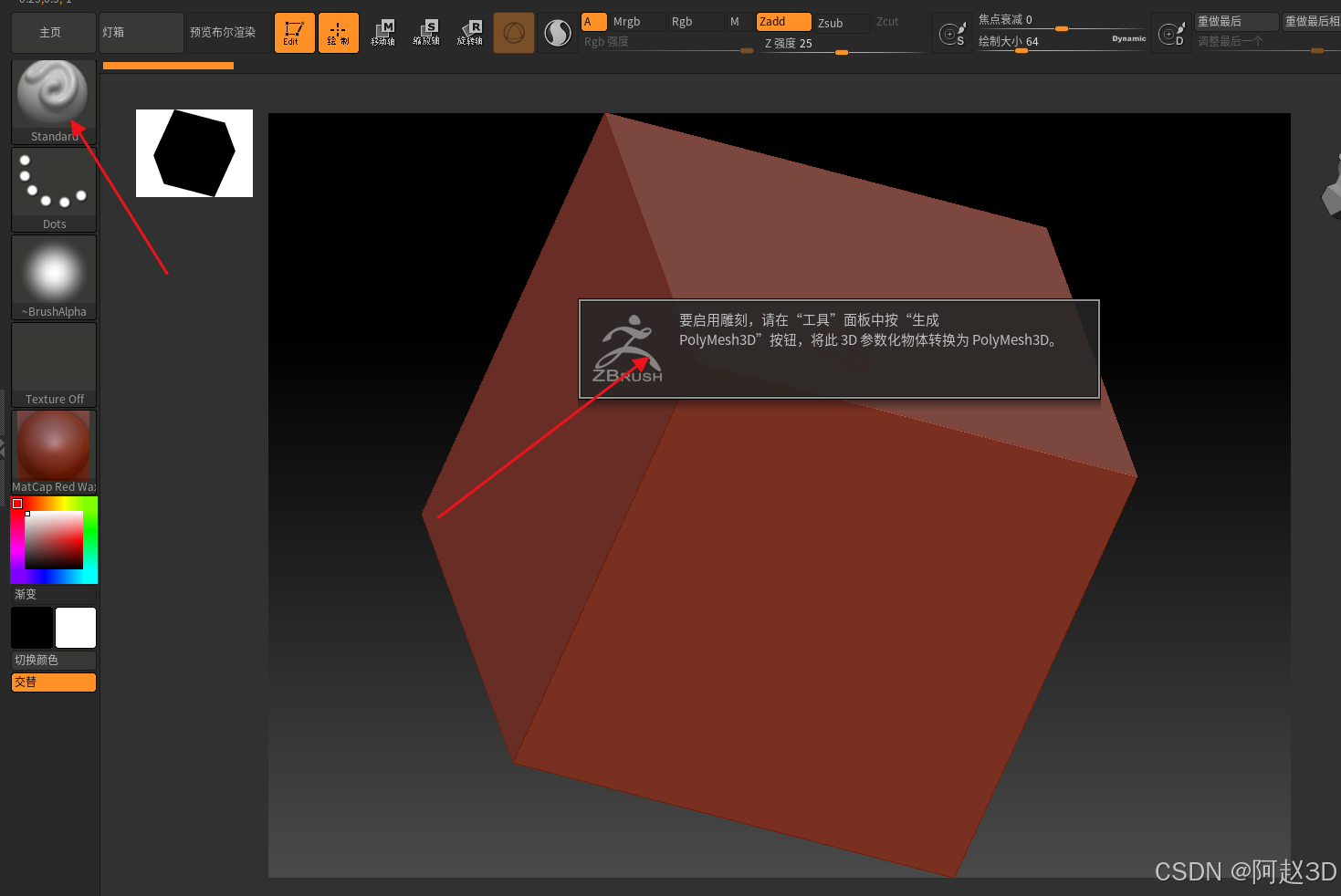Viewport: 1341px width, 896px height.
Task: Select the 缩放轴 Scale tool
Action: click(x=426, y=33)
